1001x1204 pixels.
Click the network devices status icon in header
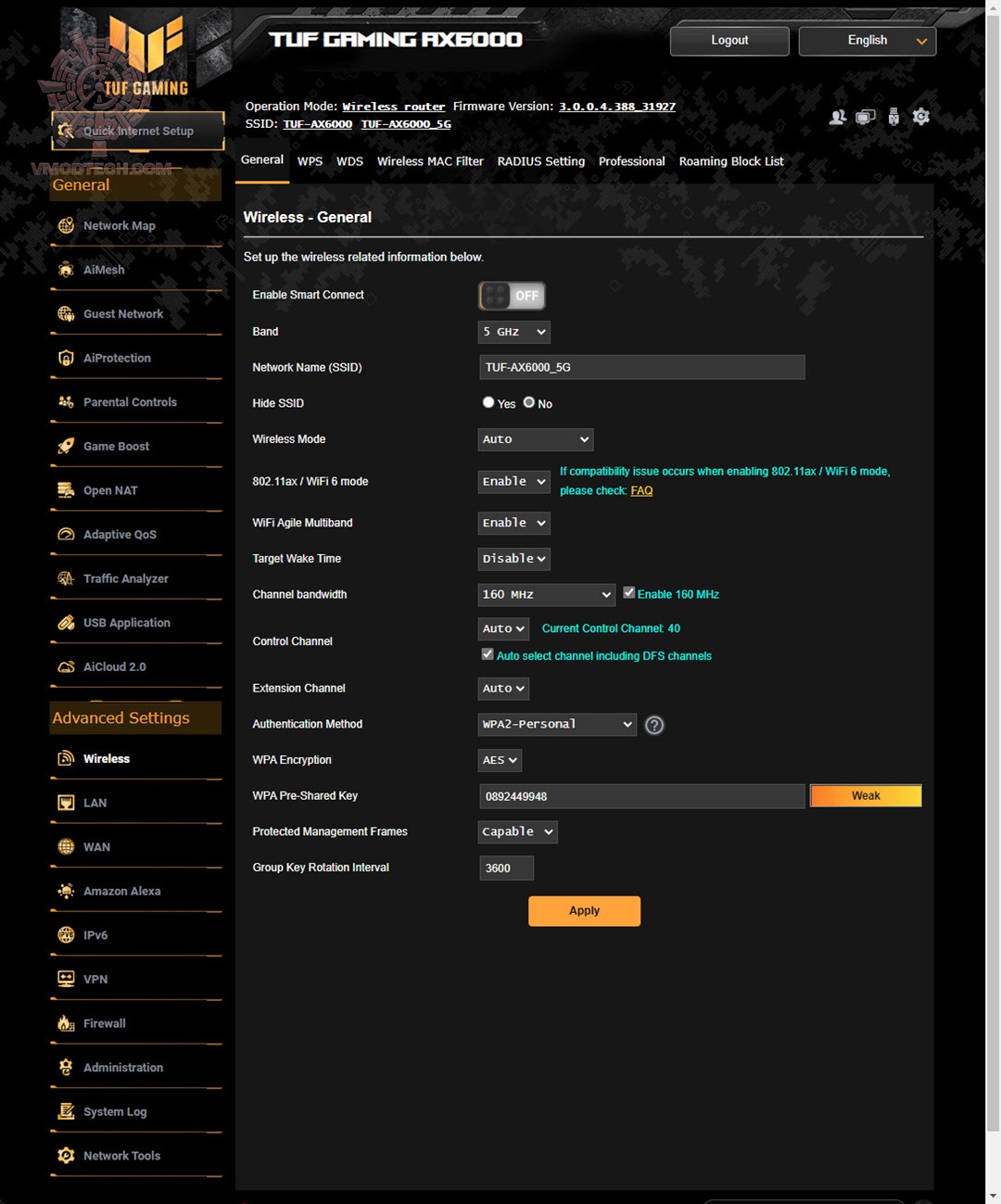[866, 117]
